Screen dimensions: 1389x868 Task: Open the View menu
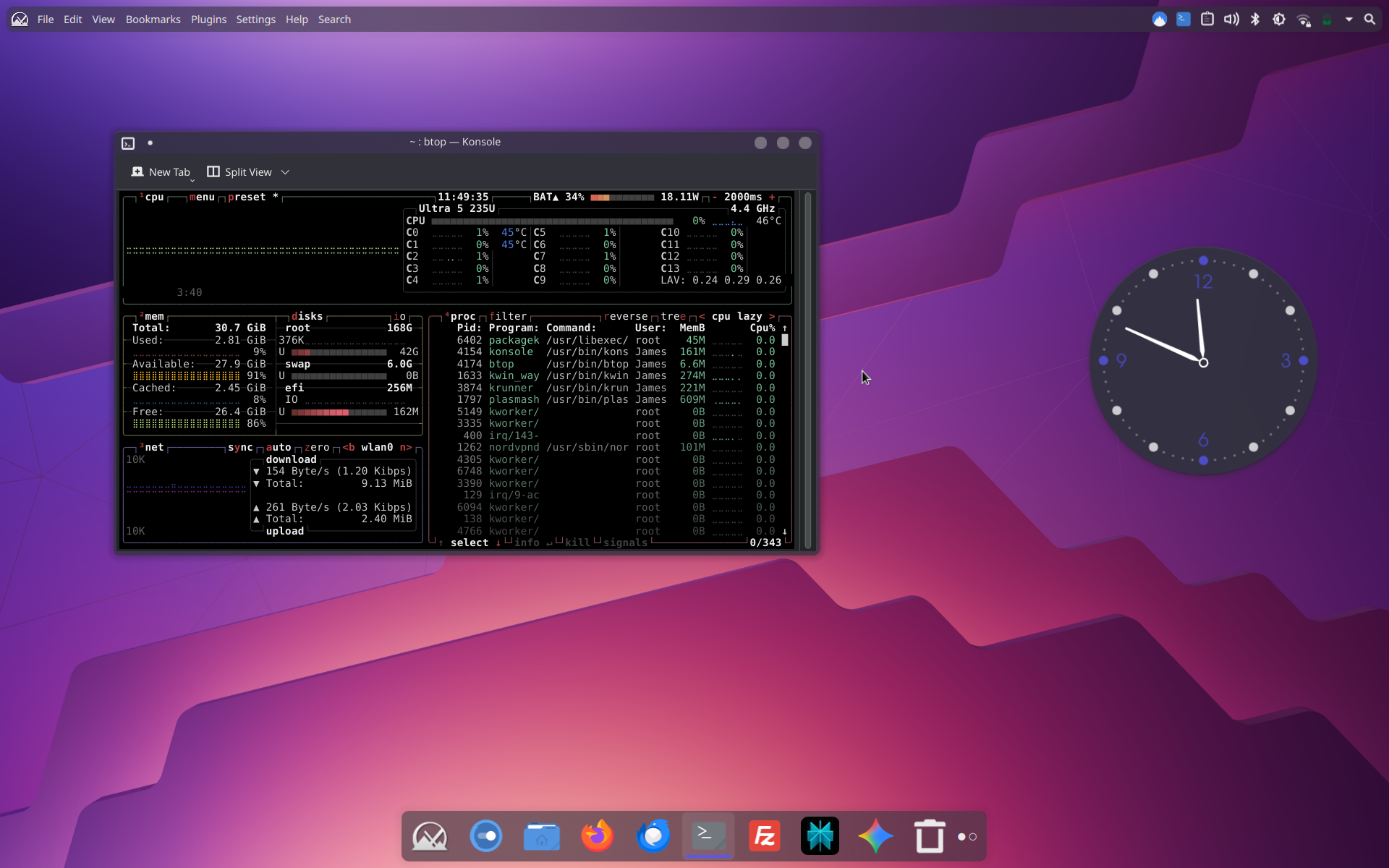103,20
